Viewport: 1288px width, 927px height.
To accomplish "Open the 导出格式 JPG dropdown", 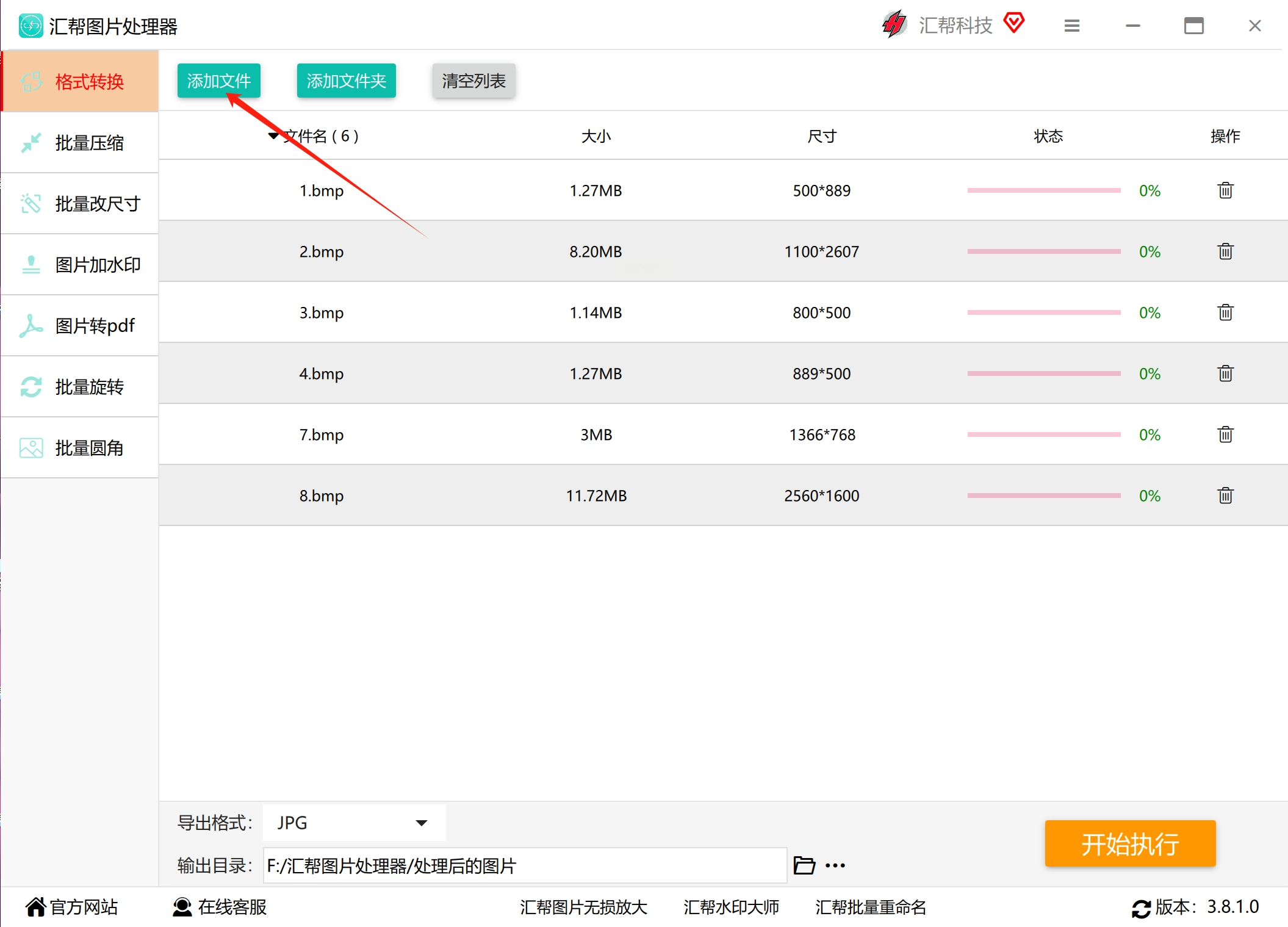I will pos(354,823).
